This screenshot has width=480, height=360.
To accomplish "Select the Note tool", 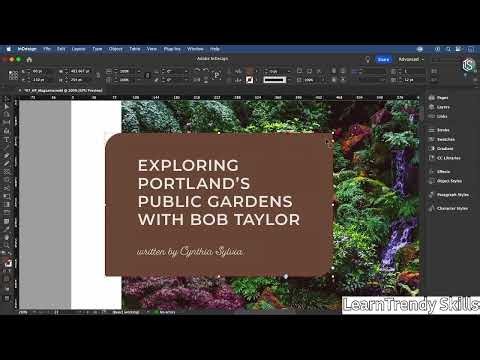I will pos(7,221).
